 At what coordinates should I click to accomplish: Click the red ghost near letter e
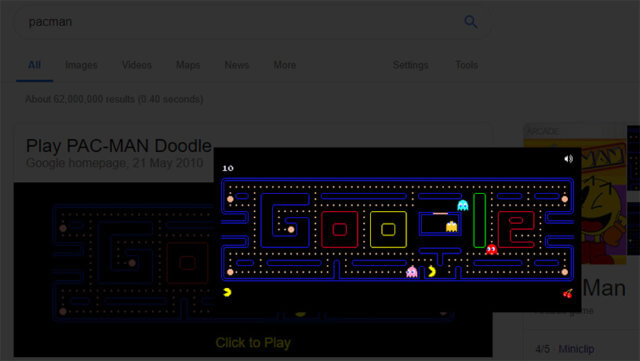click(x=491, y=249)
